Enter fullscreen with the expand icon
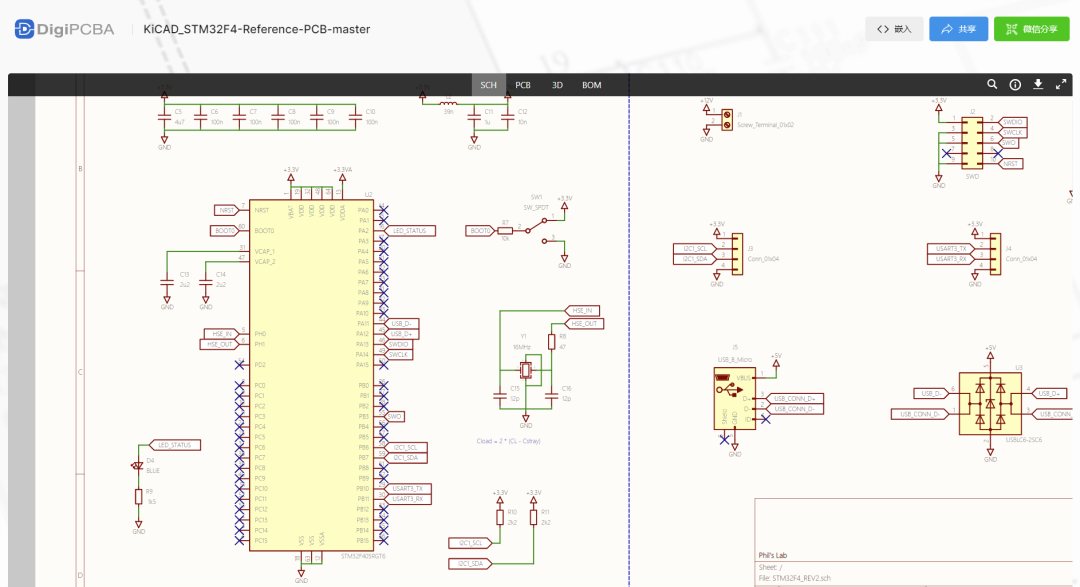The image size is (1080, 587). 1061,84
